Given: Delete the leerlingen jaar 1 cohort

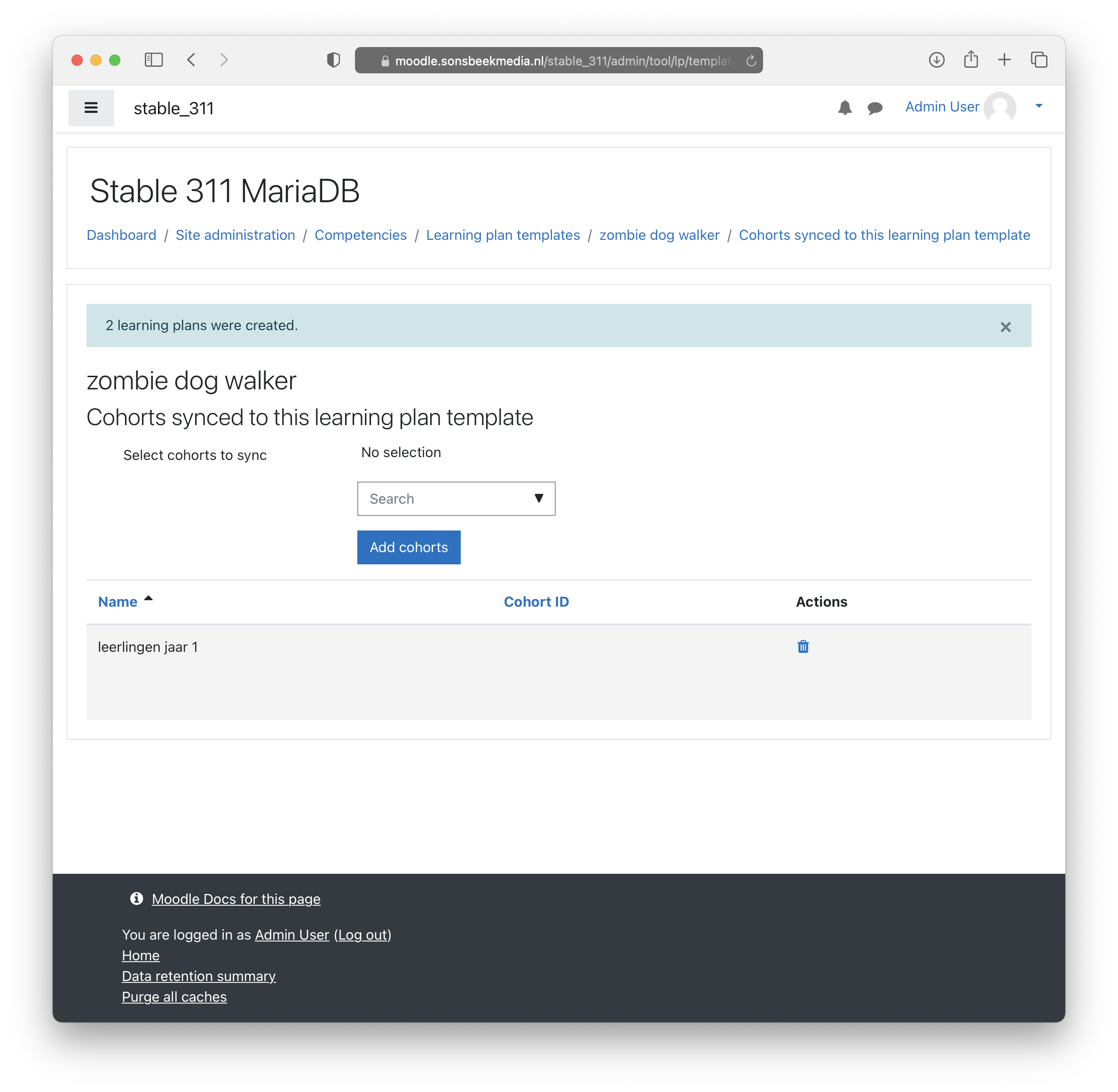Looking at the screenshot, I should point(803,646).
